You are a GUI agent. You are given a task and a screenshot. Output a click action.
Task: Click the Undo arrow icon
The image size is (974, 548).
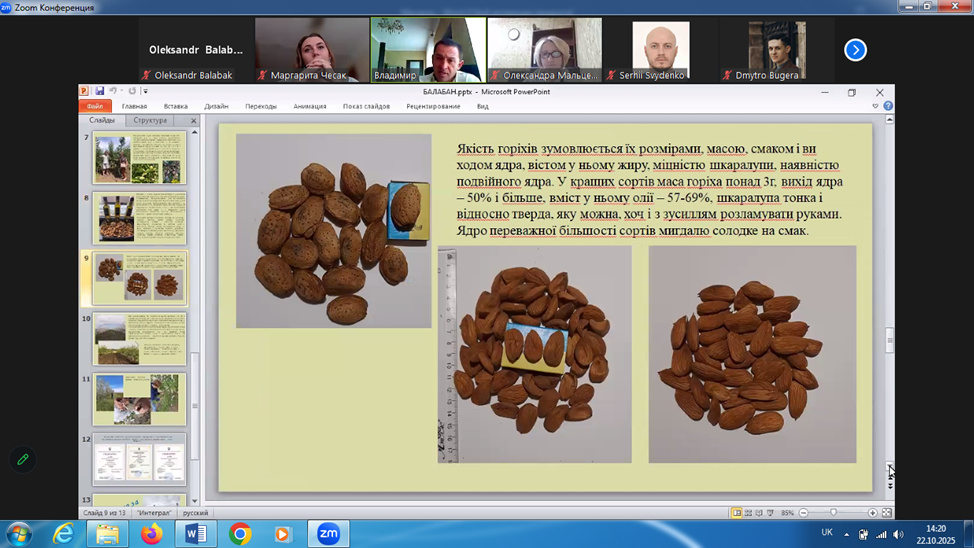point(113,91)
